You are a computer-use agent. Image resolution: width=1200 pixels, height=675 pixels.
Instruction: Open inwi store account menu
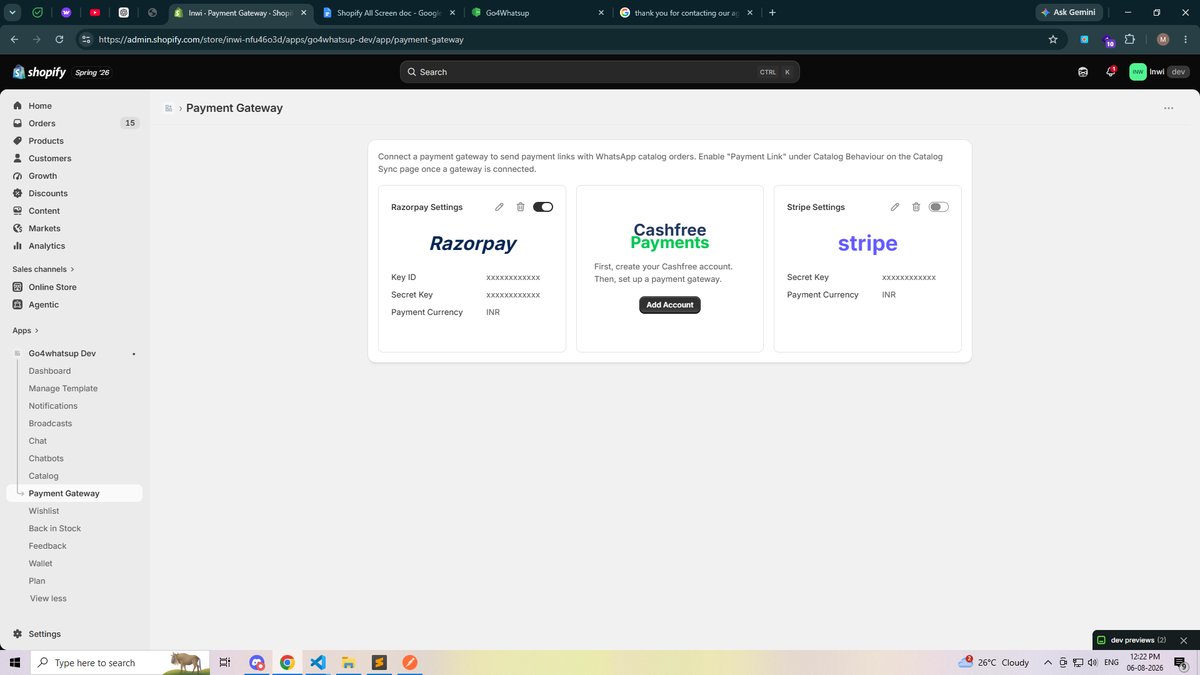(x=1159, y=72)
